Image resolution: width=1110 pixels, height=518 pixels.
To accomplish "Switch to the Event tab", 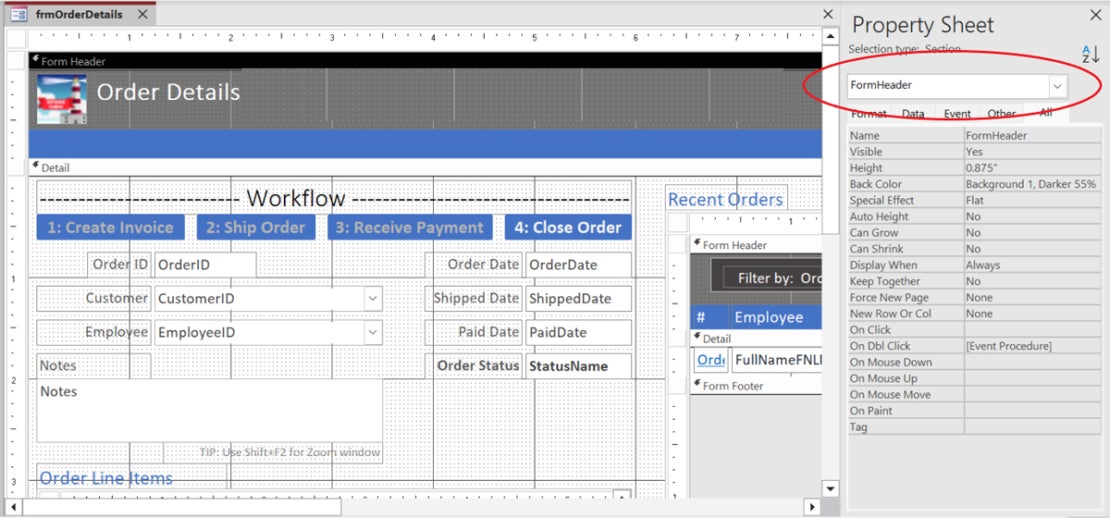I will [x=957, y=113].
